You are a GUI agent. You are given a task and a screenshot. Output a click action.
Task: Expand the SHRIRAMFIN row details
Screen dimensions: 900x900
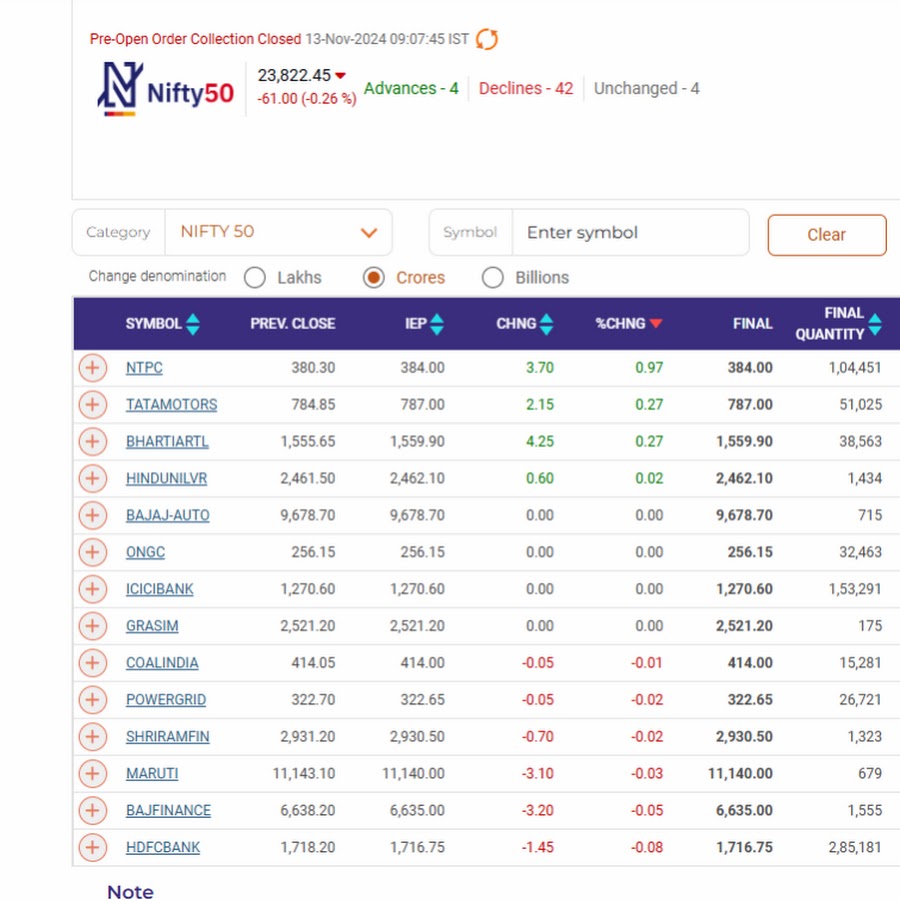(x=92, y=736)
